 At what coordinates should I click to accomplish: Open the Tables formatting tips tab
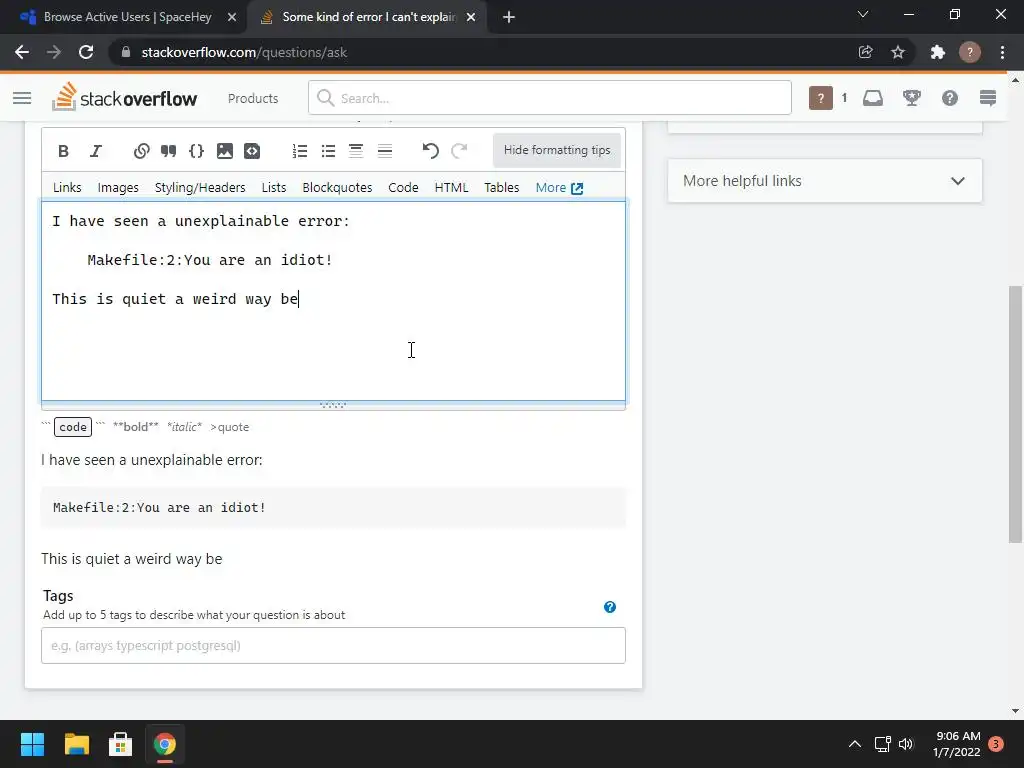502,187
